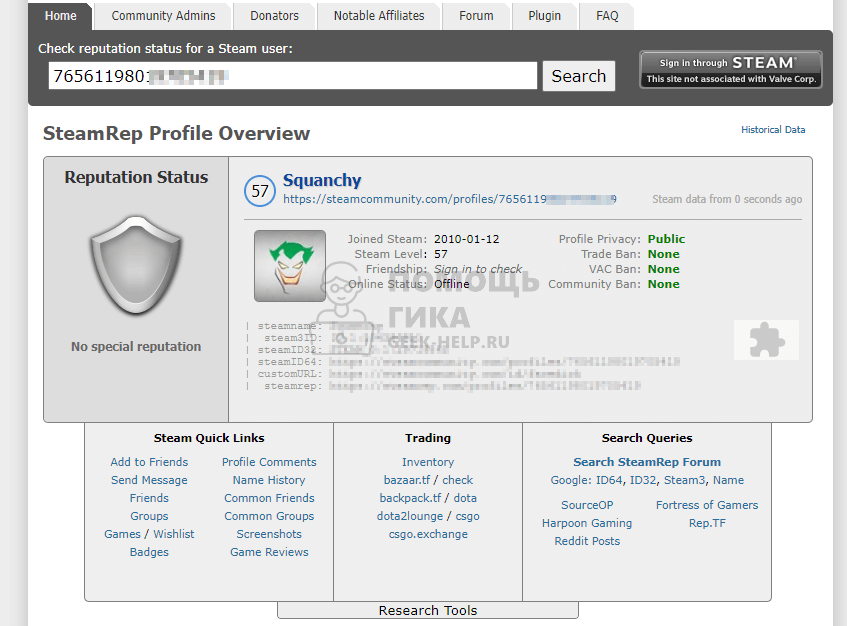This screenshot has height=626, width=847.
Task: Click the Search button
Action: tap(578, 76)
